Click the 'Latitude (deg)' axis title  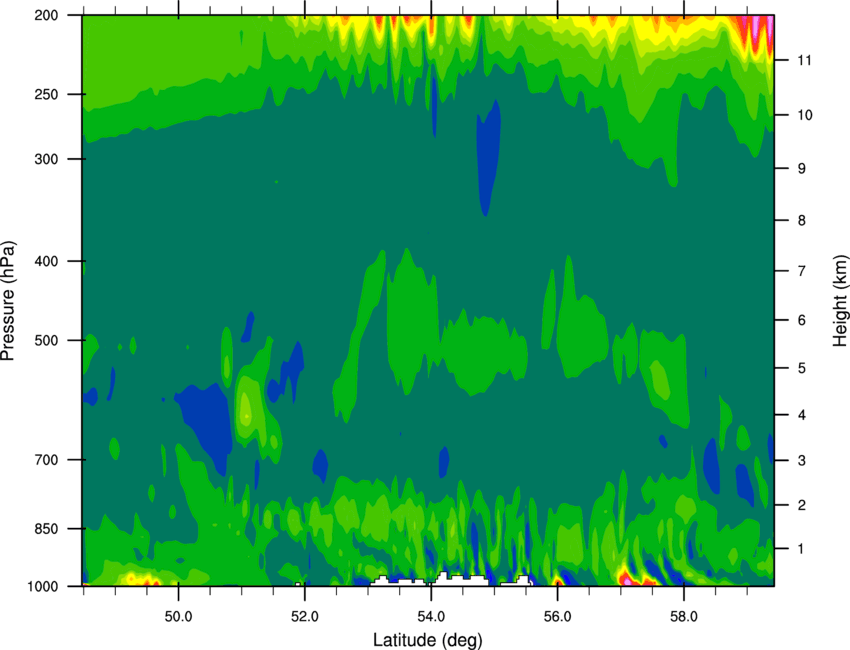click(x=428, y=640)
